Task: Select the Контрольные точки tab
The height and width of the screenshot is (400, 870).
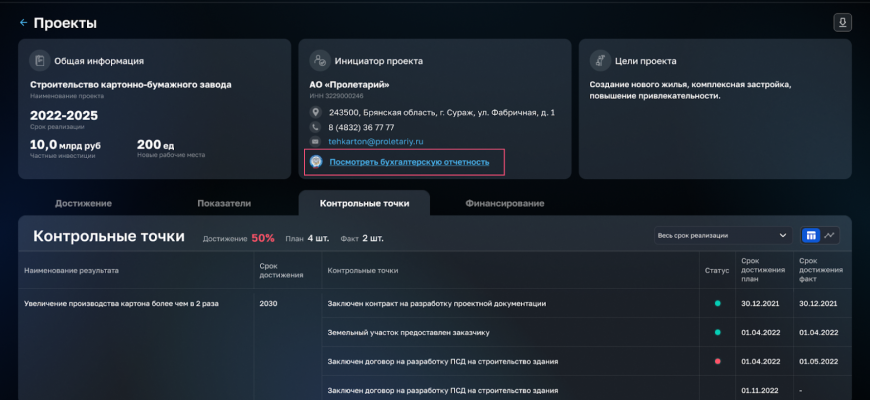Action: [364, 203]
